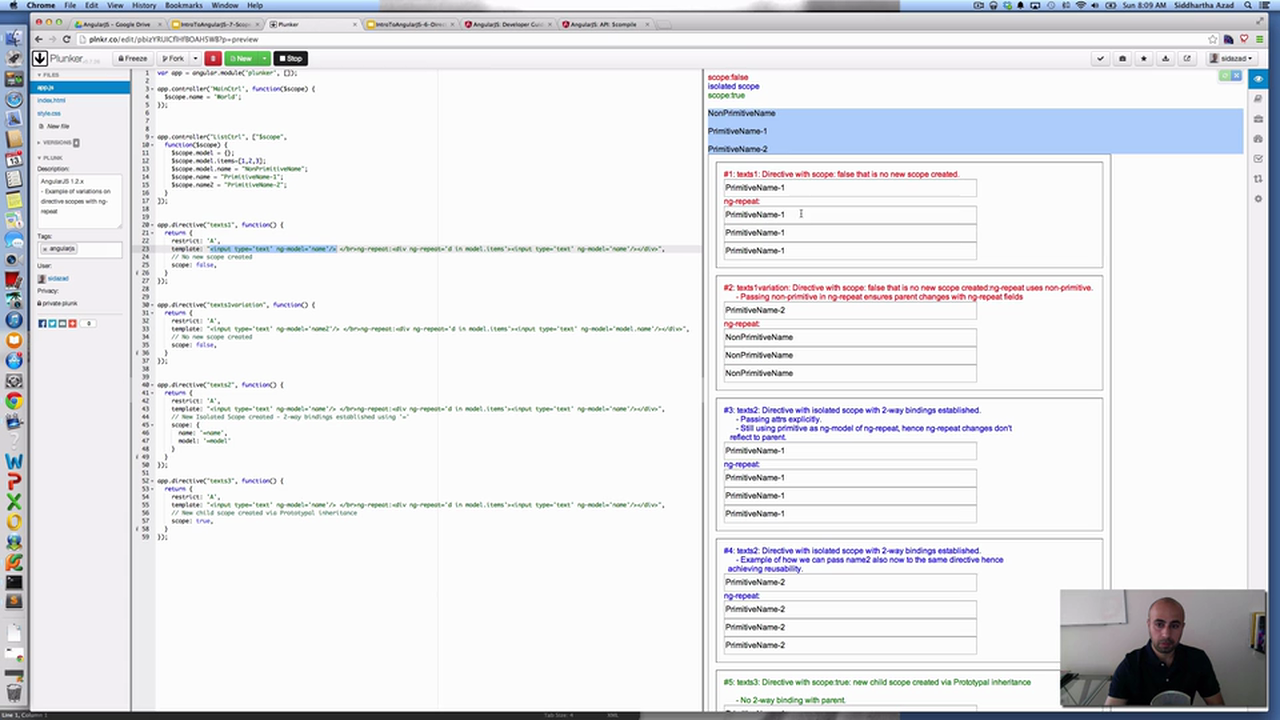The image size is (1280, 720).
Task: Switch to the AngularJS: Developer Guide tab
Action: click(506, 24)
